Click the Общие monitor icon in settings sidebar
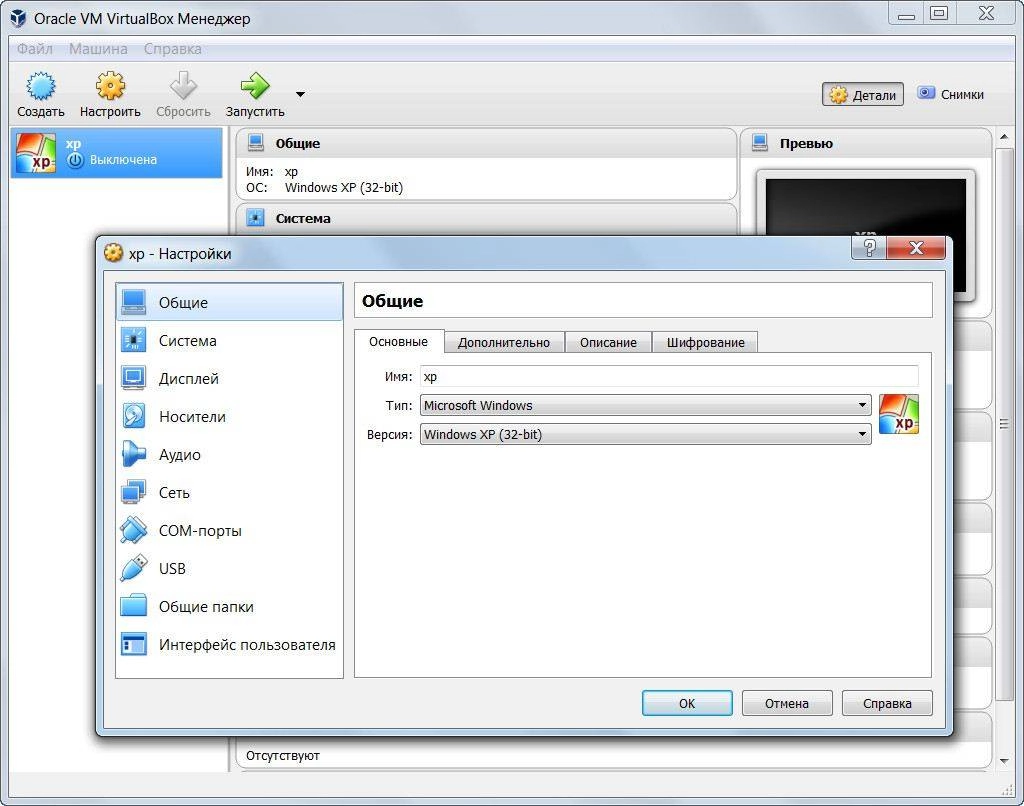This screenshot has width=1024, height=806. [134, 302]
